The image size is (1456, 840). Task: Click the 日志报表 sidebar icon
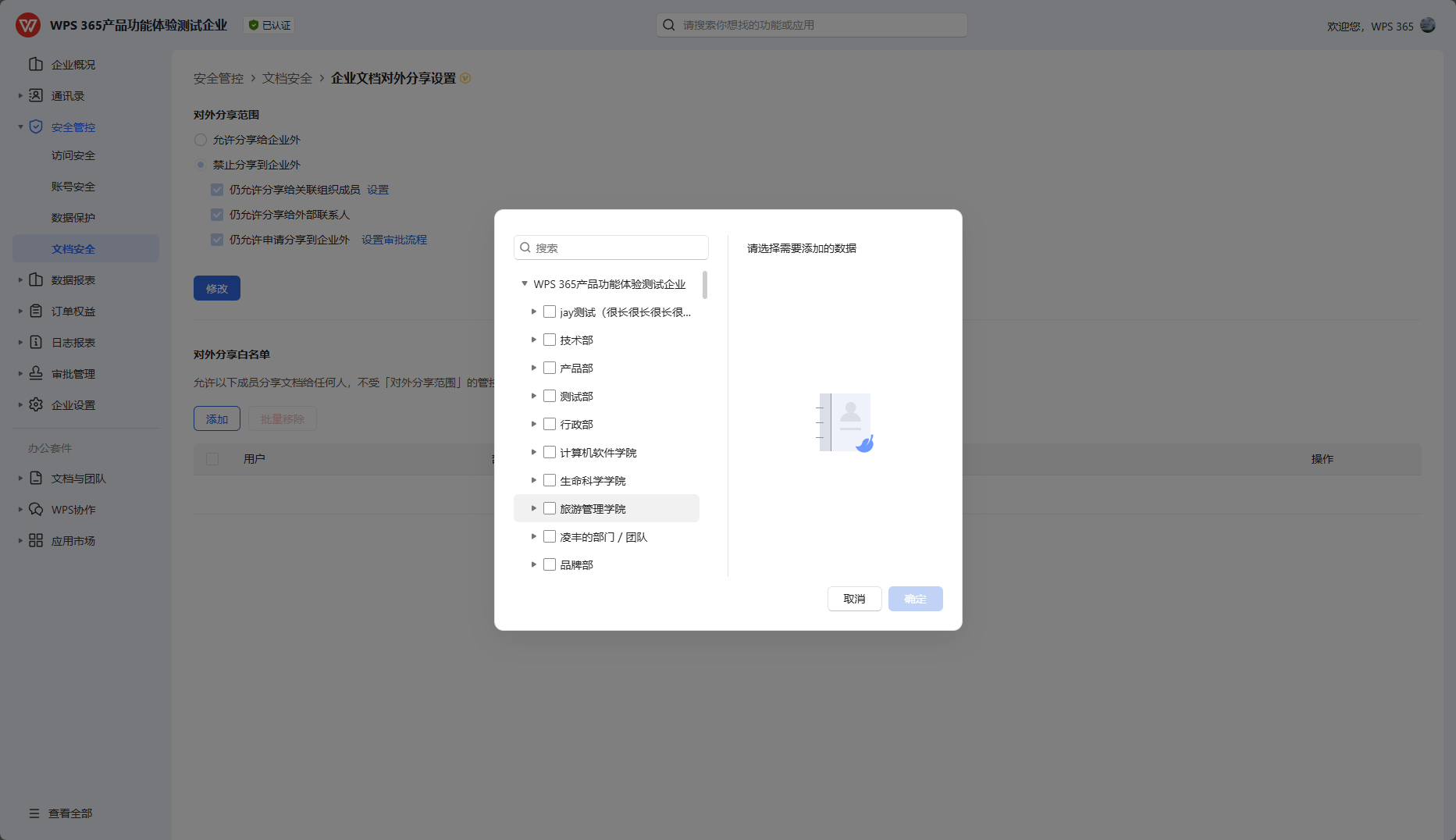pyautogui.click(x=36, y=342)
